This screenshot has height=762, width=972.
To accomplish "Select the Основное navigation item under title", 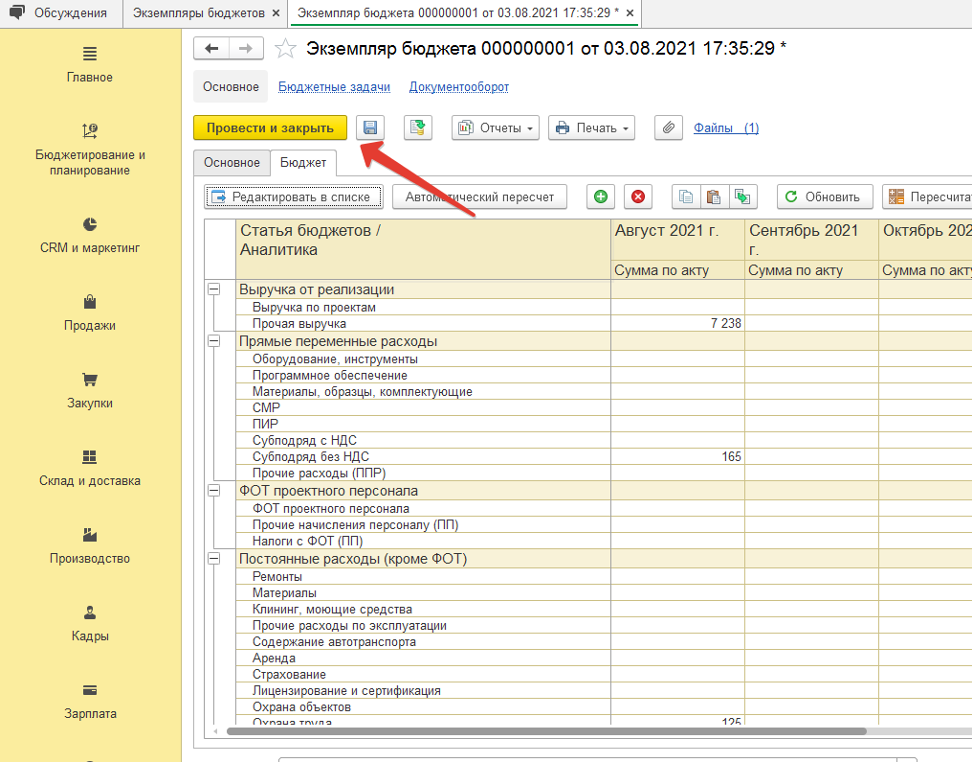I will point(231,87).
